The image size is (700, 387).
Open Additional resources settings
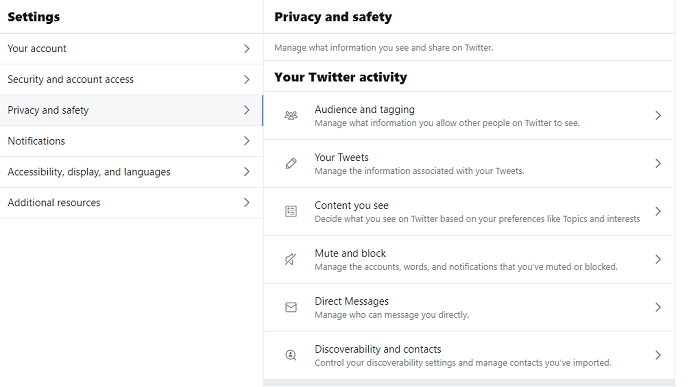click(131, 203)
